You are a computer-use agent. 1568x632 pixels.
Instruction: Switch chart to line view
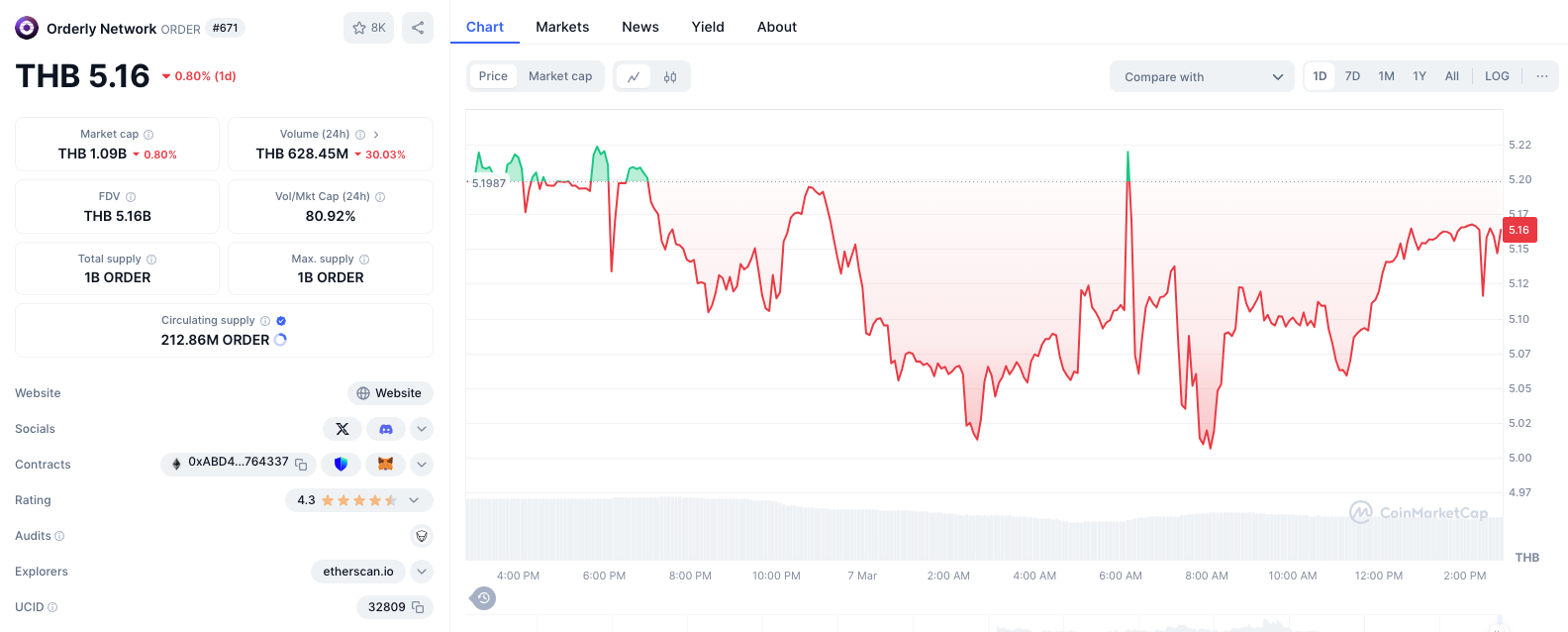pyautogui.click(x=634, y=76)
